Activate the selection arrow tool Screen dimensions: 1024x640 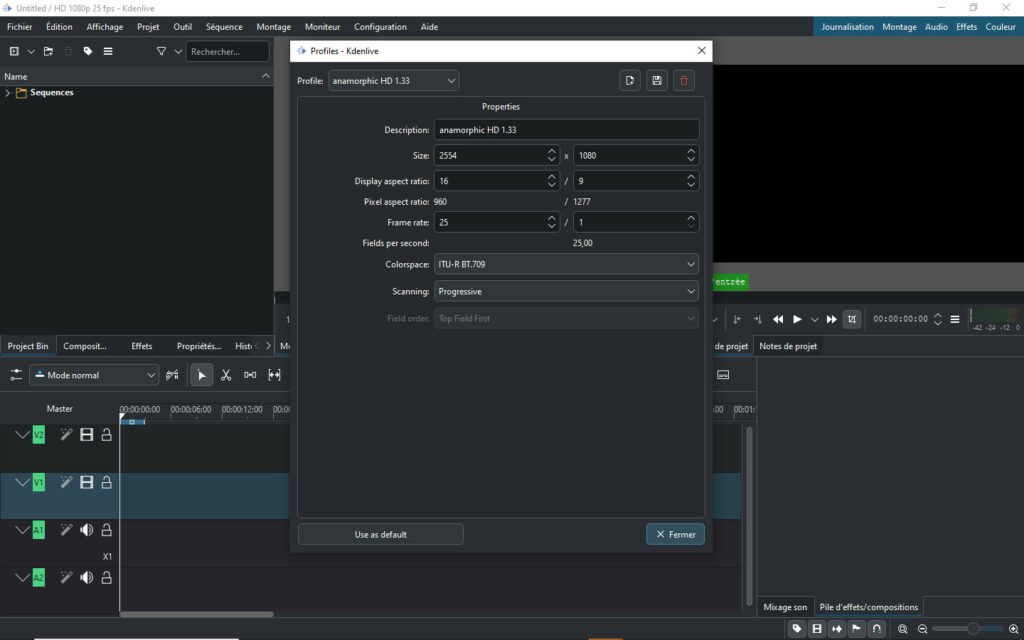tap(201, 375)
